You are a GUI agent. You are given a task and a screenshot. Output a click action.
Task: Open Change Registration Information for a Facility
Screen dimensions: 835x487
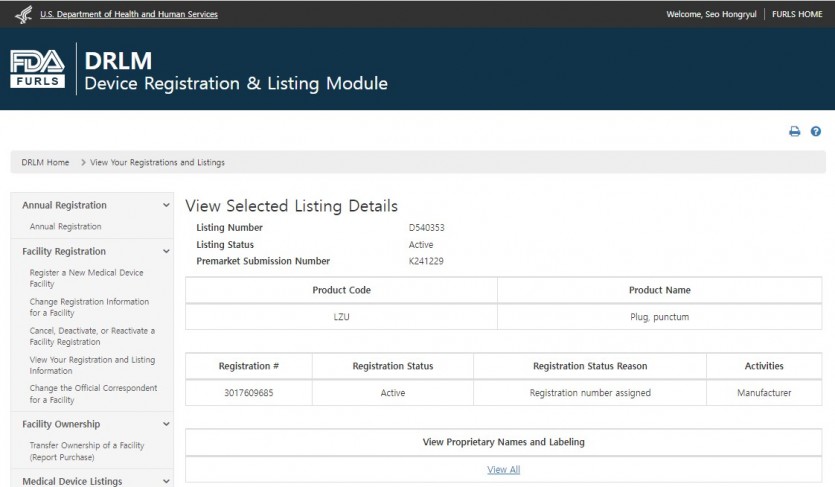tap(89, 307)
